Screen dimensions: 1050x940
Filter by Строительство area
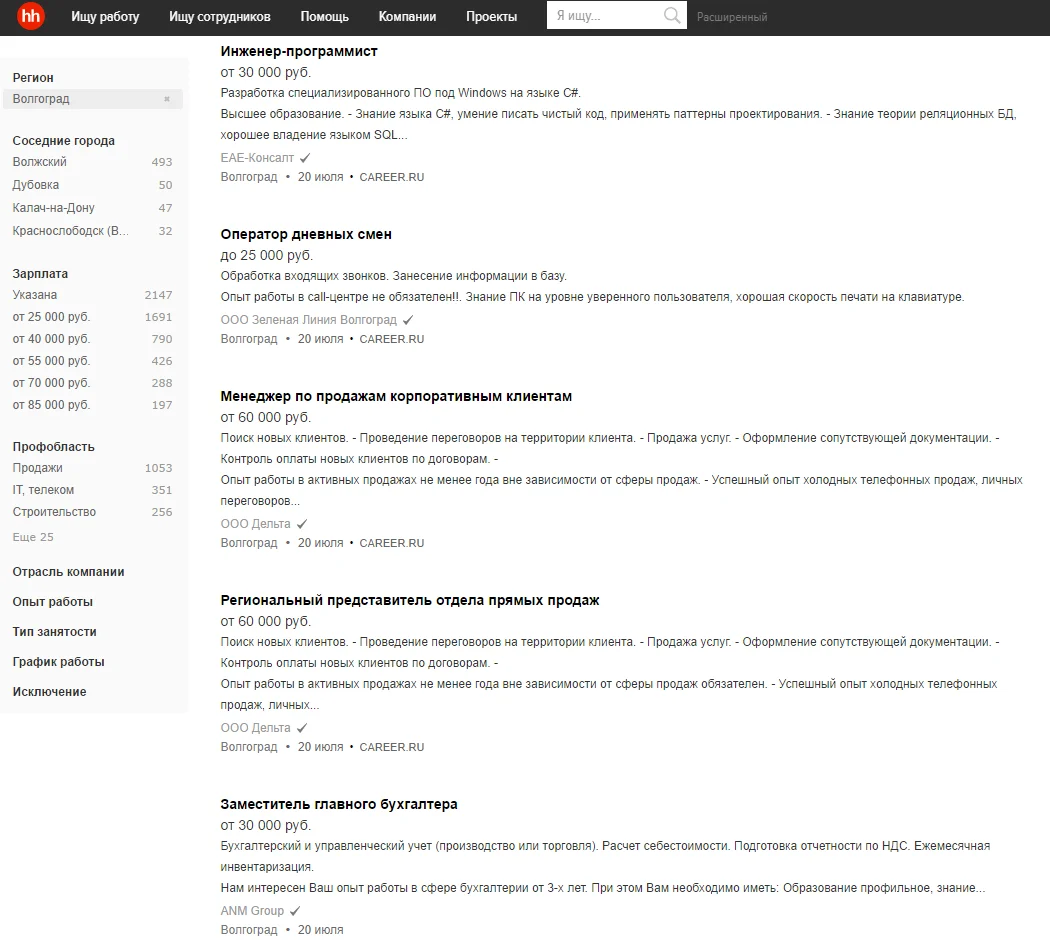(54, 512)
